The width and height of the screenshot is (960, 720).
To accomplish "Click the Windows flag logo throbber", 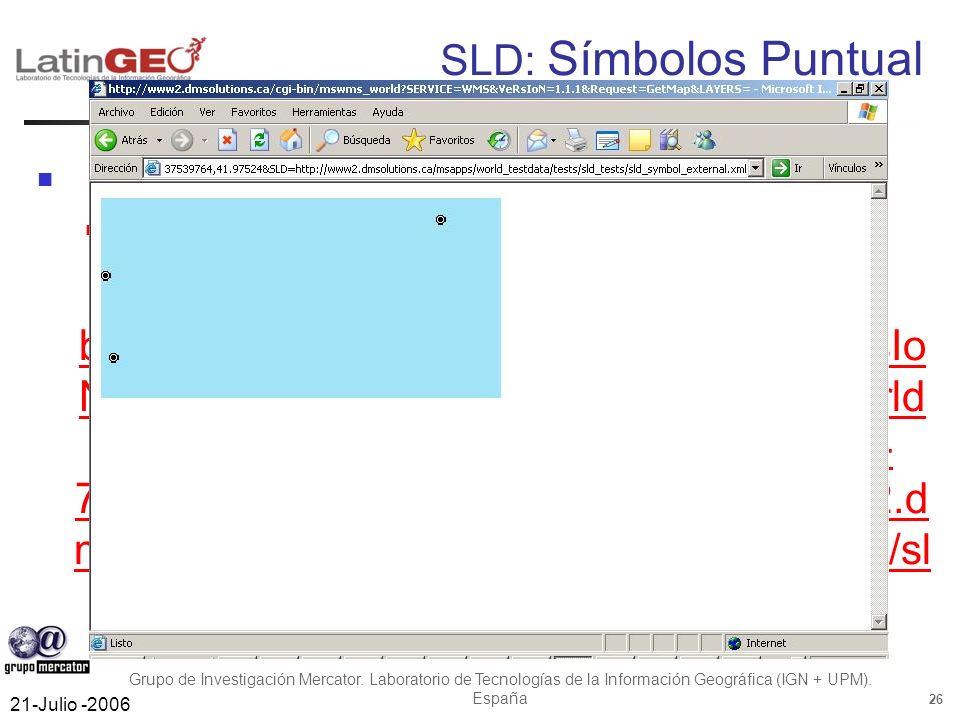I will pyautogui.click(x=868, y=112).
